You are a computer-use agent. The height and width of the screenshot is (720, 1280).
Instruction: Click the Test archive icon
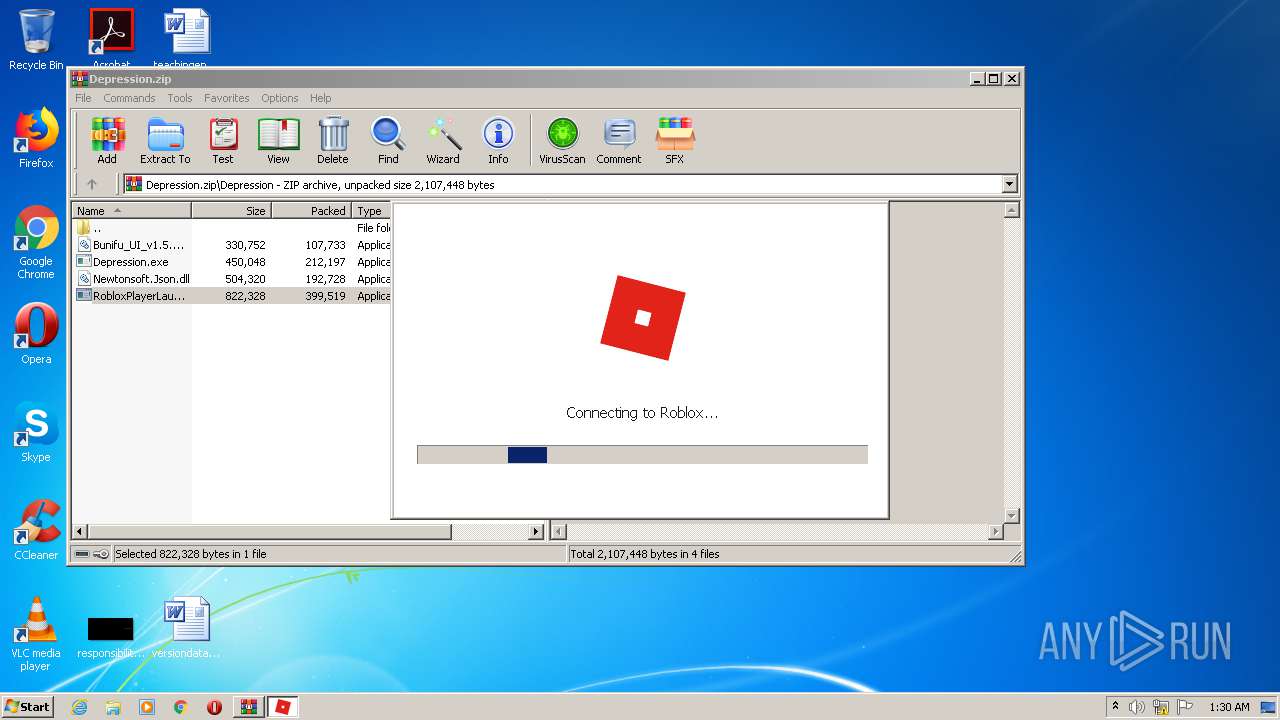tap(223, 140)
